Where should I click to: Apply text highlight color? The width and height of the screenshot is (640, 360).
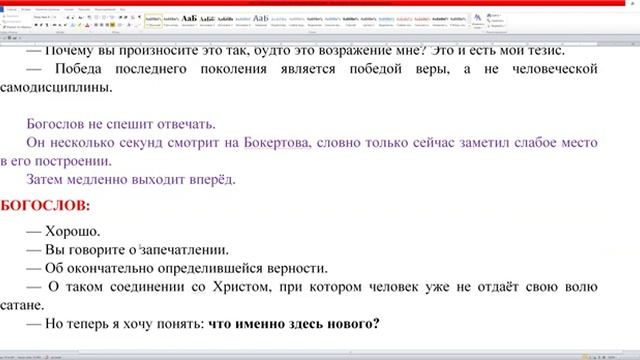[80, 25]
